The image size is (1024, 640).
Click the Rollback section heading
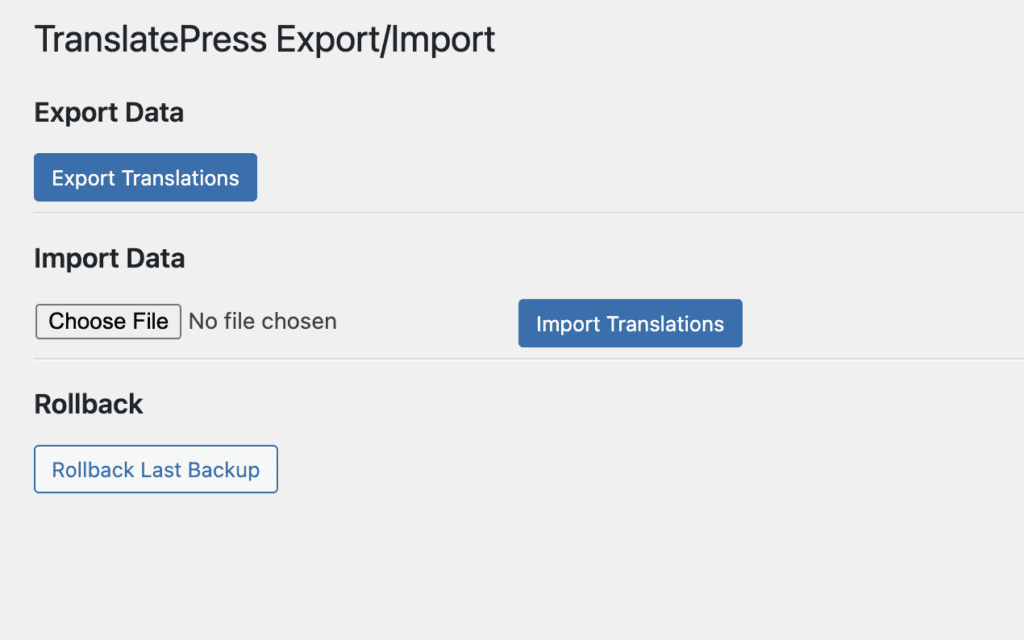tap(88, 405)
